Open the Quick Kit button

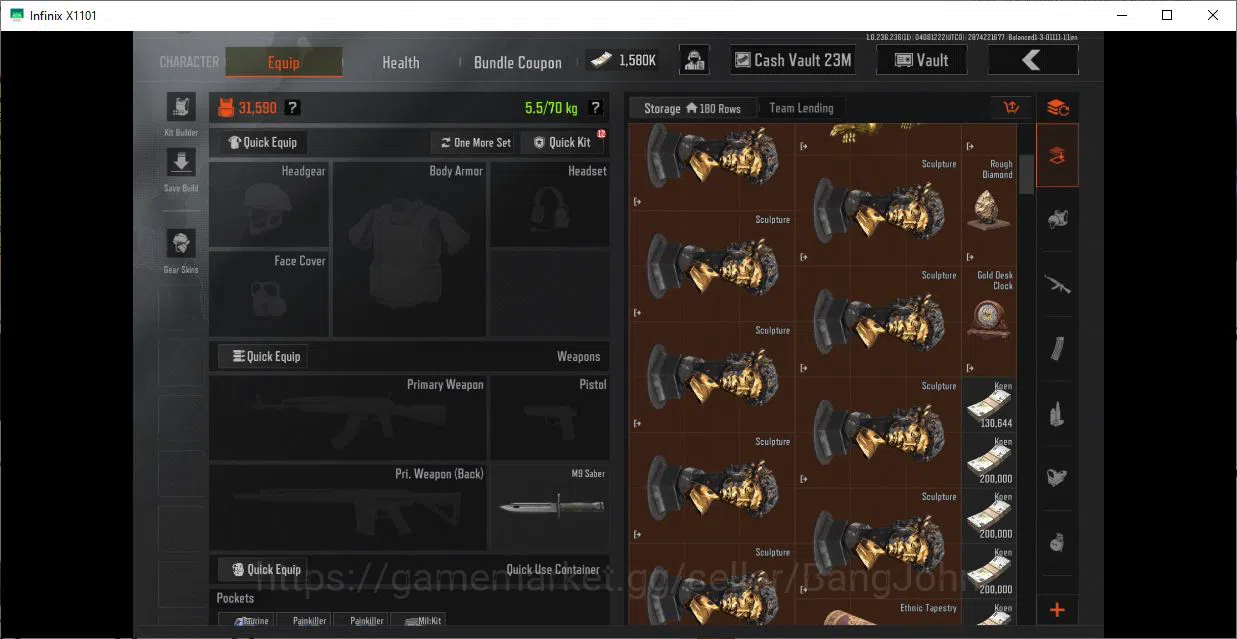[x=562, y=142]
